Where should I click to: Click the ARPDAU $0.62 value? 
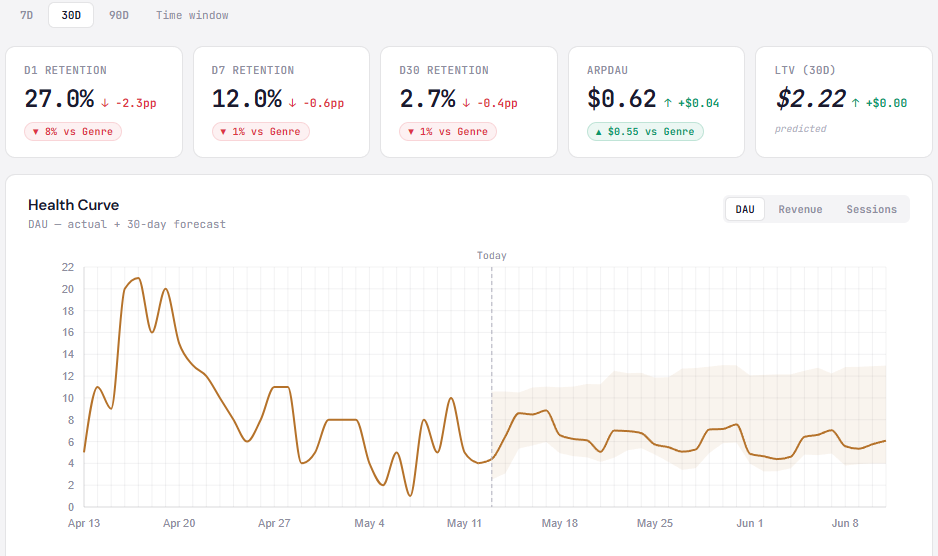tap(622, 99)
